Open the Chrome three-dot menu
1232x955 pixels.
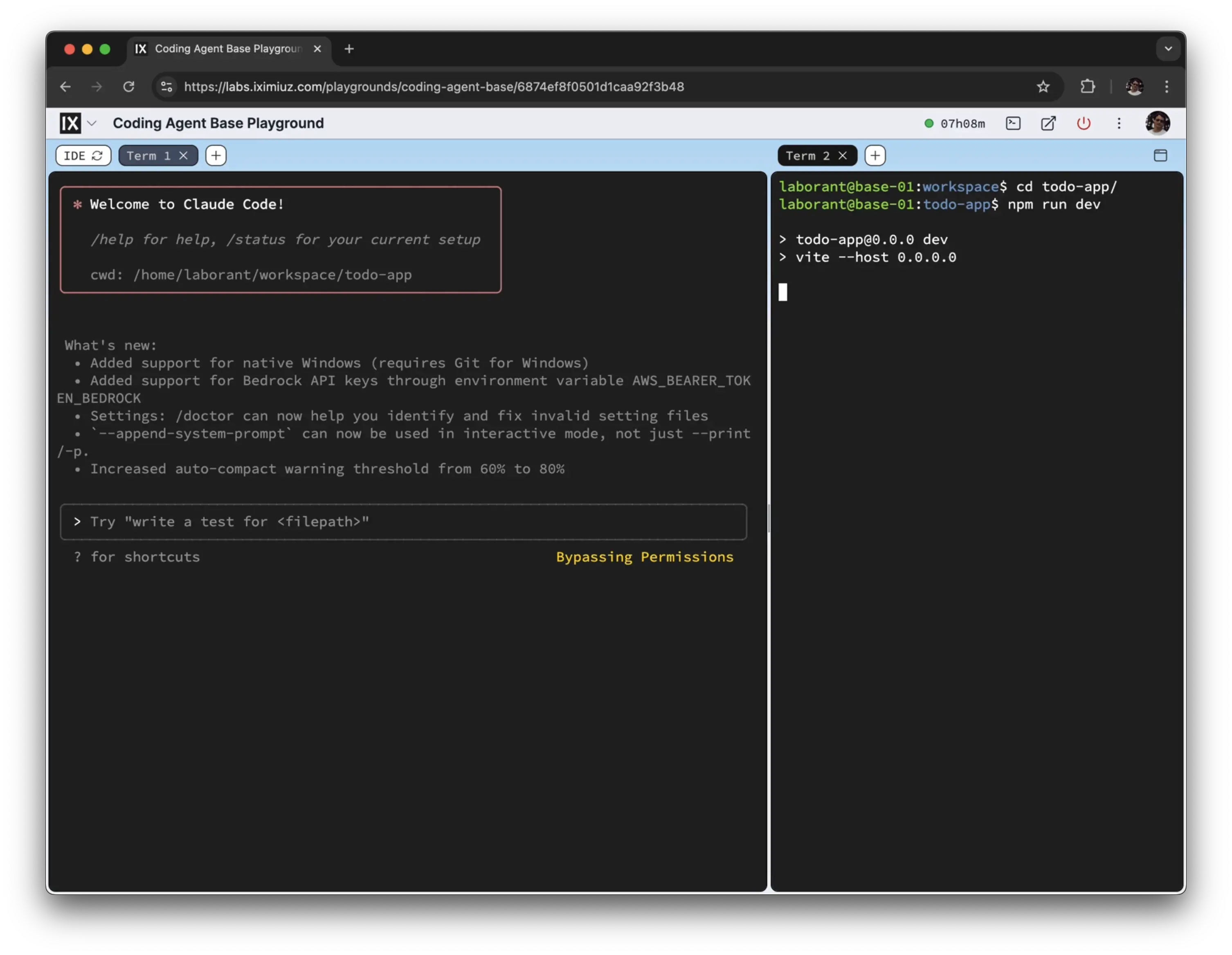point(1167,87)
